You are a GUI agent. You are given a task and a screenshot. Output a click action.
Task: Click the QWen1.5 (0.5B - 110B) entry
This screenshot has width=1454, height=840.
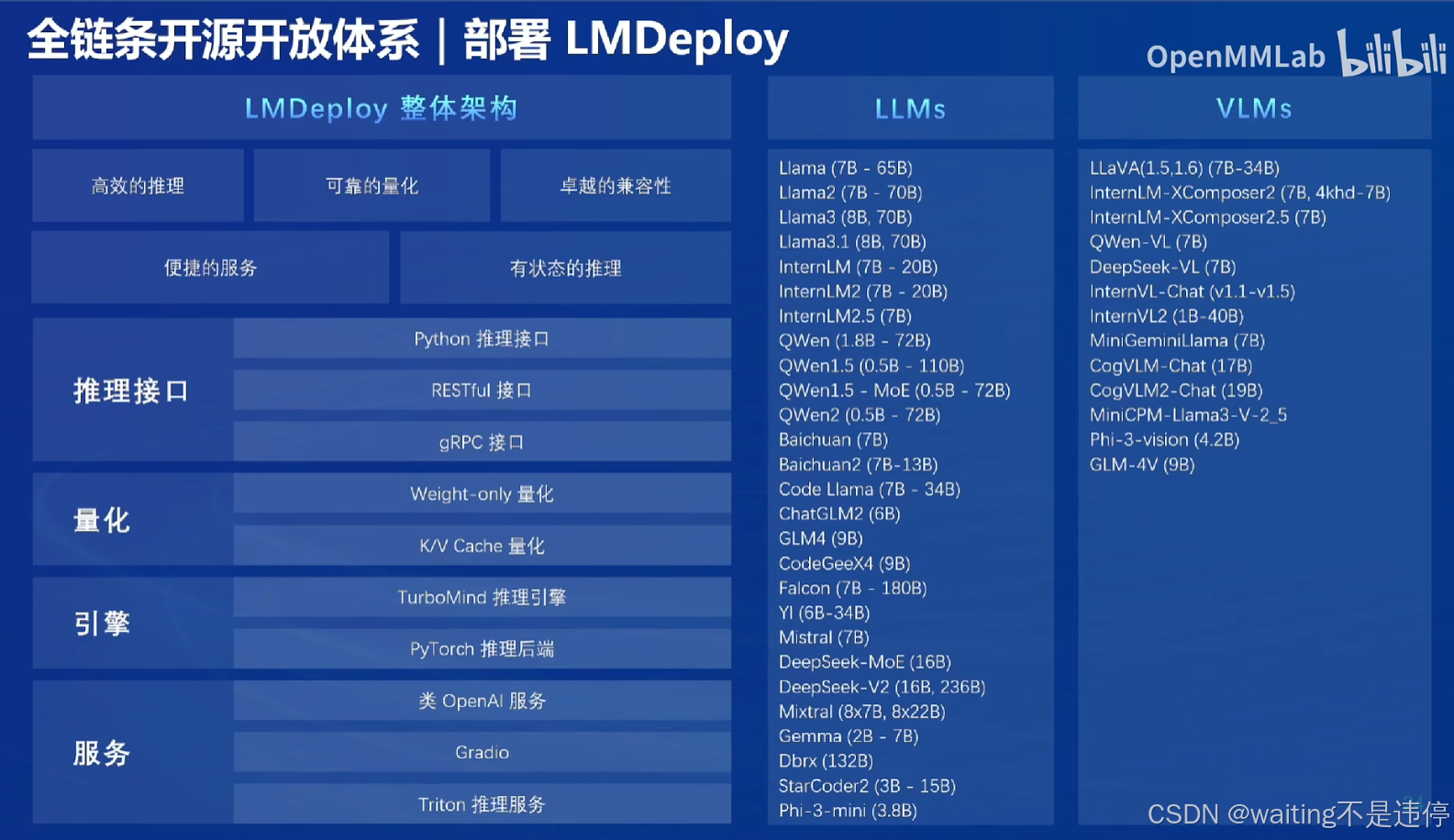tap(871, 366)
